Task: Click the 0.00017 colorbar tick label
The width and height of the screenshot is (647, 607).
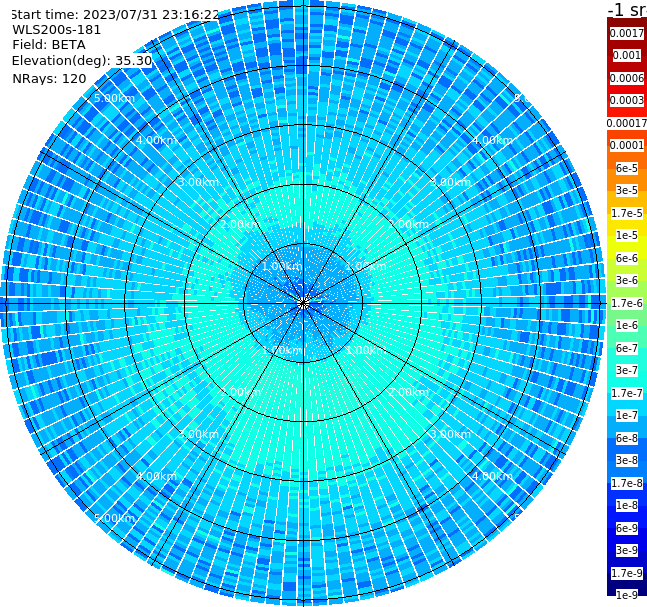Action: coord(627,123)
